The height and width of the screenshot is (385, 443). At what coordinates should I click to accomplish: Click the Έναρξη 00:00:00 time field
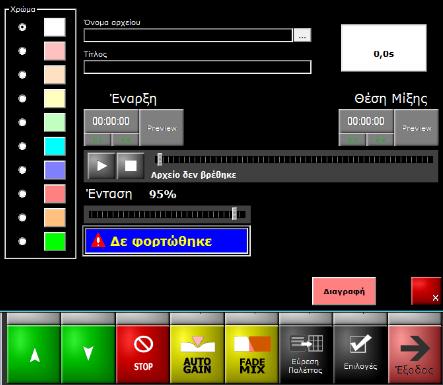point(111,121)
